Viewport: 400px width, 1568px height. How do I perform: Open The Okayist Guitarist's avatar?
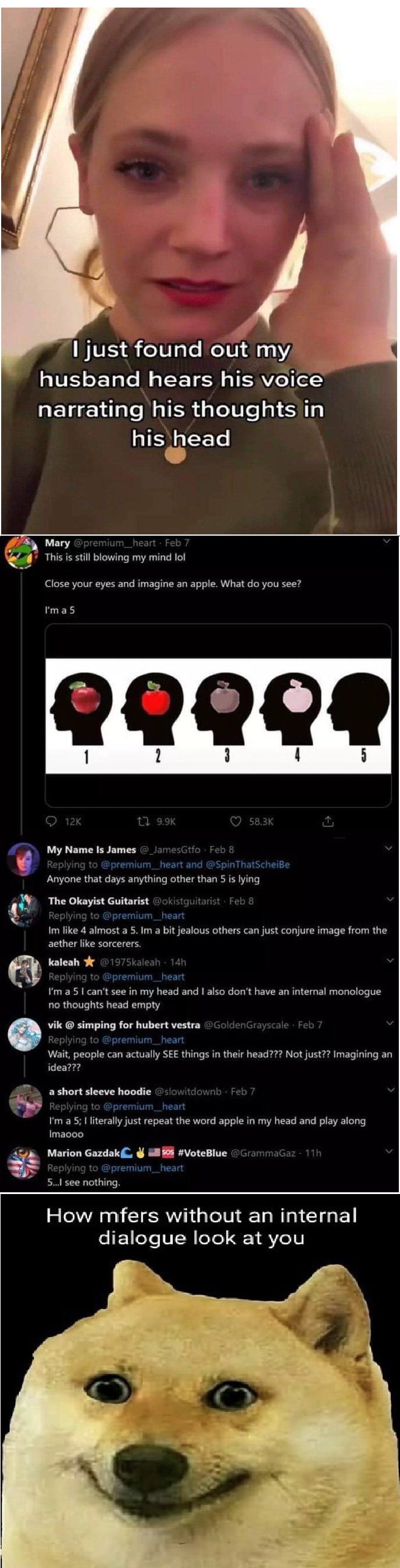[x=23, y=910]
